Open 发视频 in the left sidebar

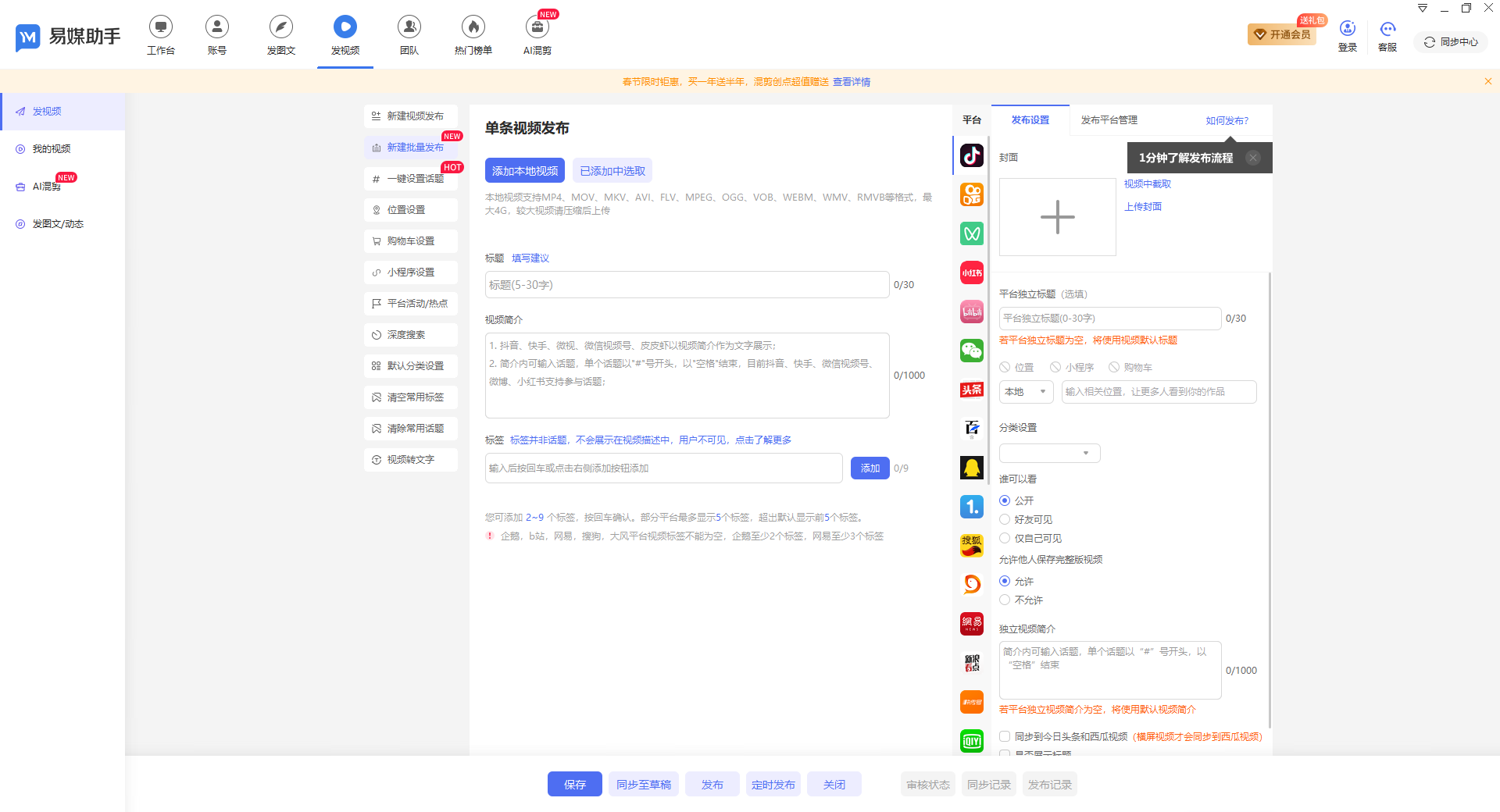[x=47, y=111]
